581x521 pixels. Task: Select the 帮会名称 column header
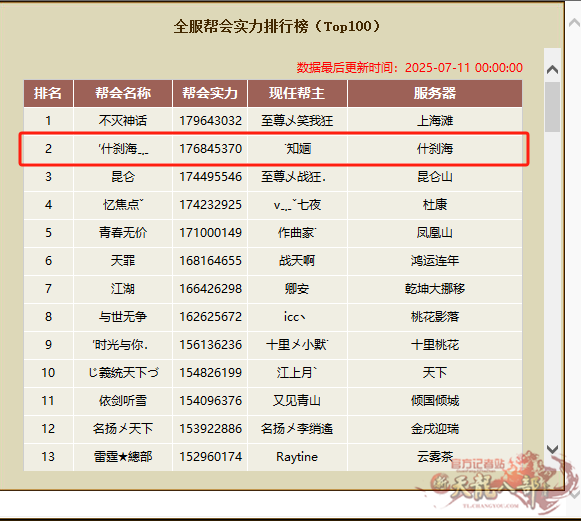pyautogui.click(x=123, y=93)
